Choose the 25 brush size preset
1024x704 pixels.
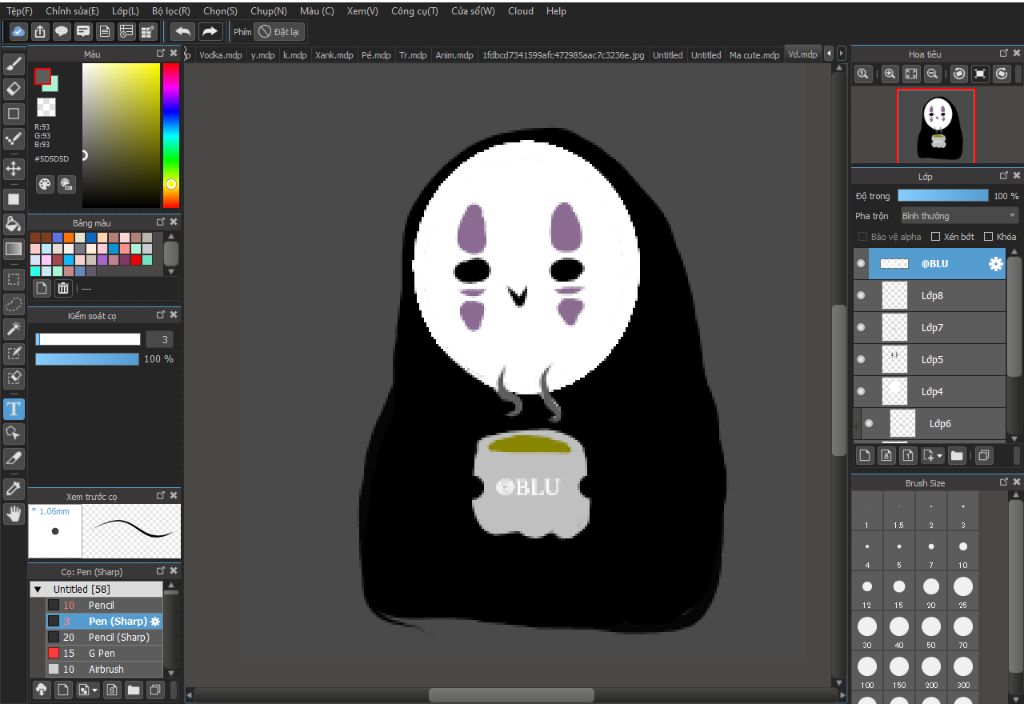click(963, 592)
